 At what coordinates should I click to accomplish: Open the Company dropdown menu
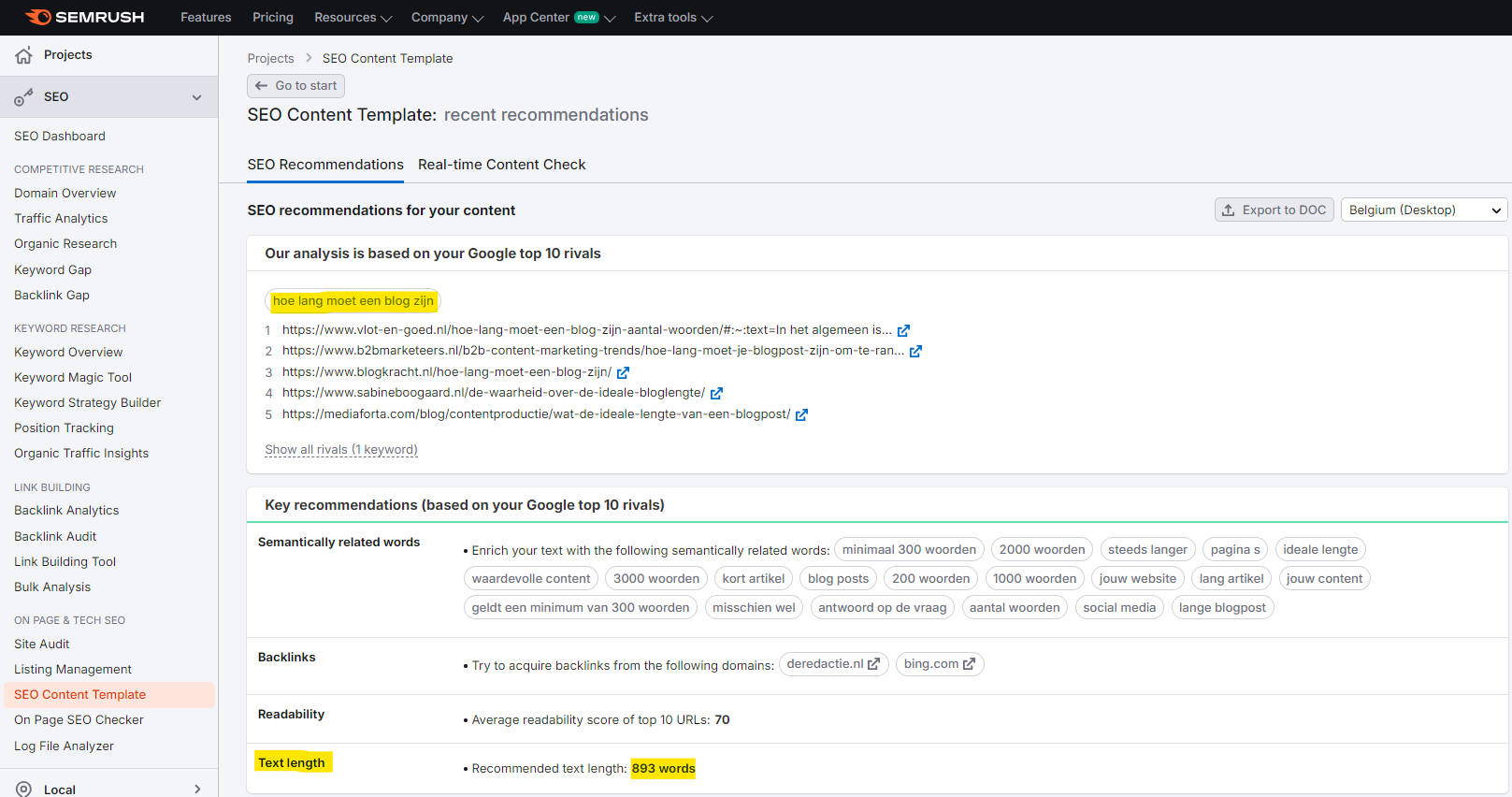(x=447, y=18)
